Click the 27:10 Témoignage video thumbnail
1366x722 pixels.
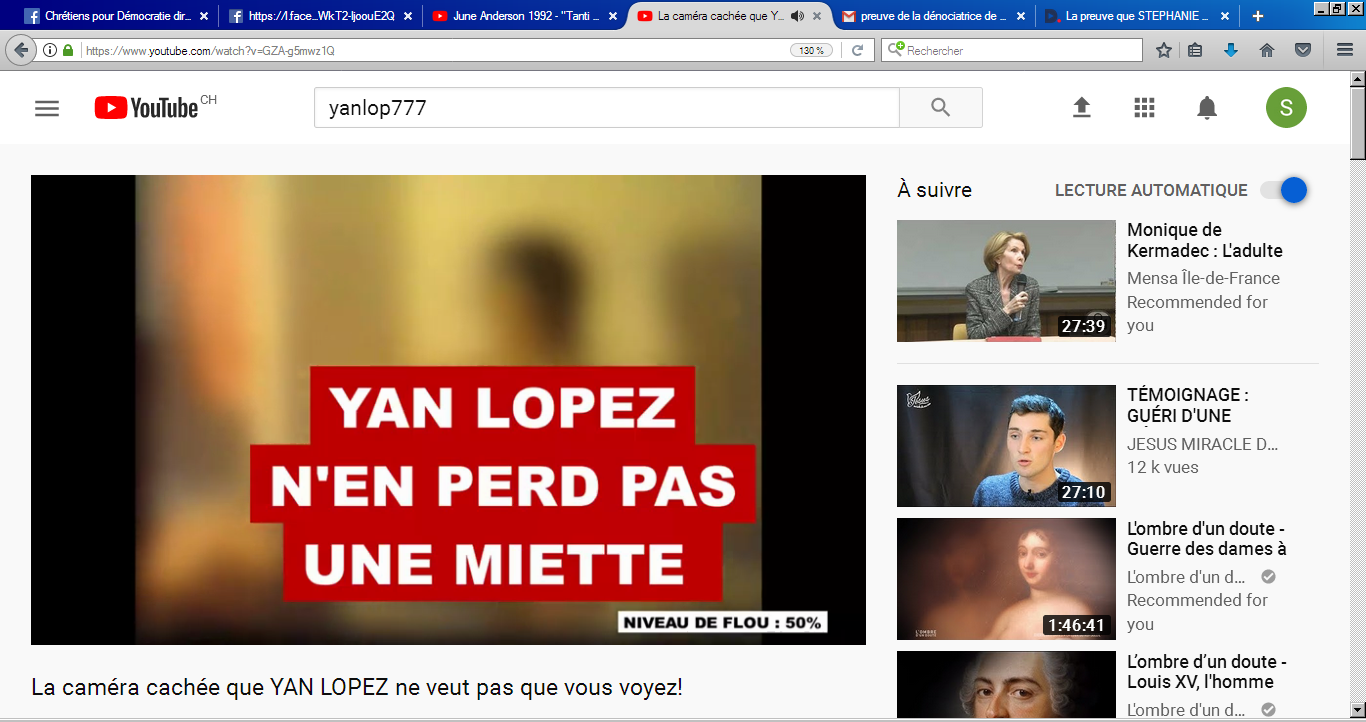tap(1006, 446)
